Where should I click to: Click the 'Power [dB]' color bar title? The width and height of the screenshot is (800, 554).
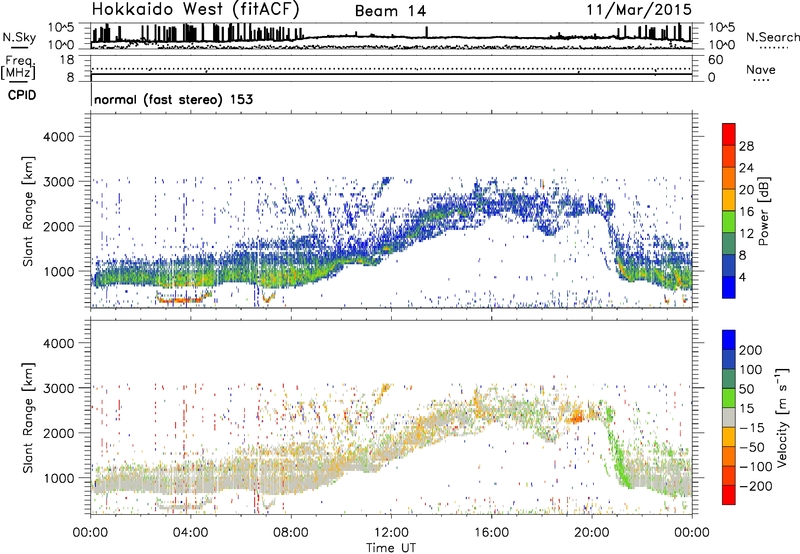pos(763,211)
